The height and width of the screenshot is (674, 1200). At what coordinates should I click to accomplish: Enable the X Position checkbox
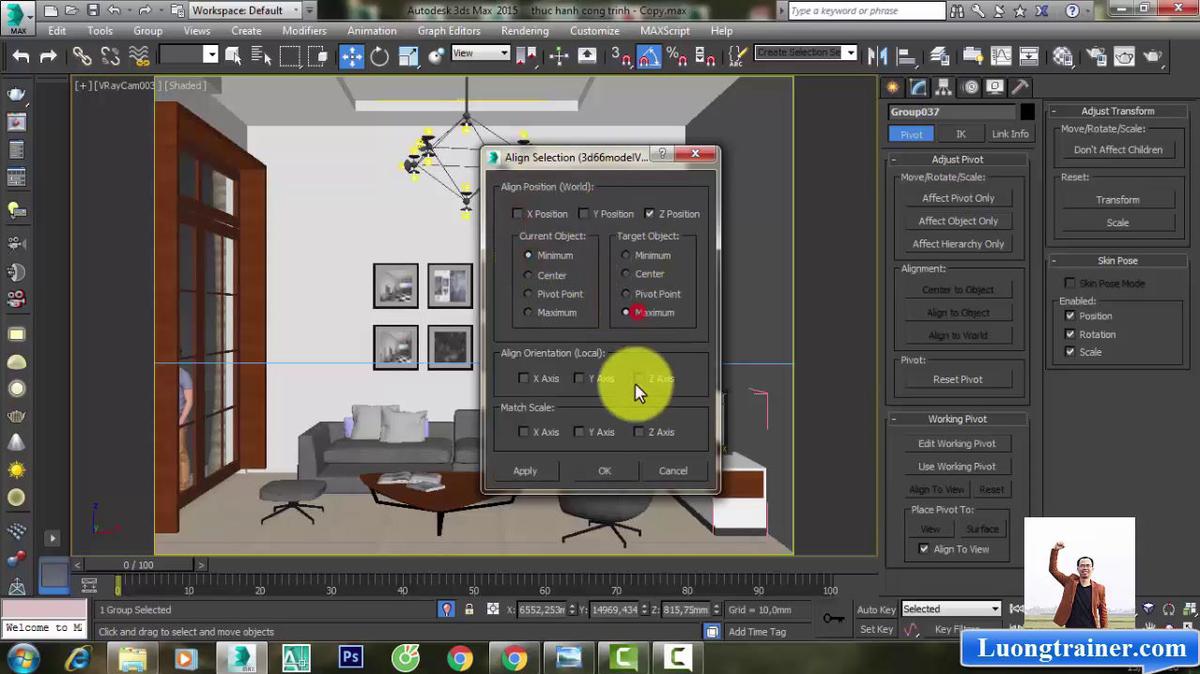(x=517, y=214)
